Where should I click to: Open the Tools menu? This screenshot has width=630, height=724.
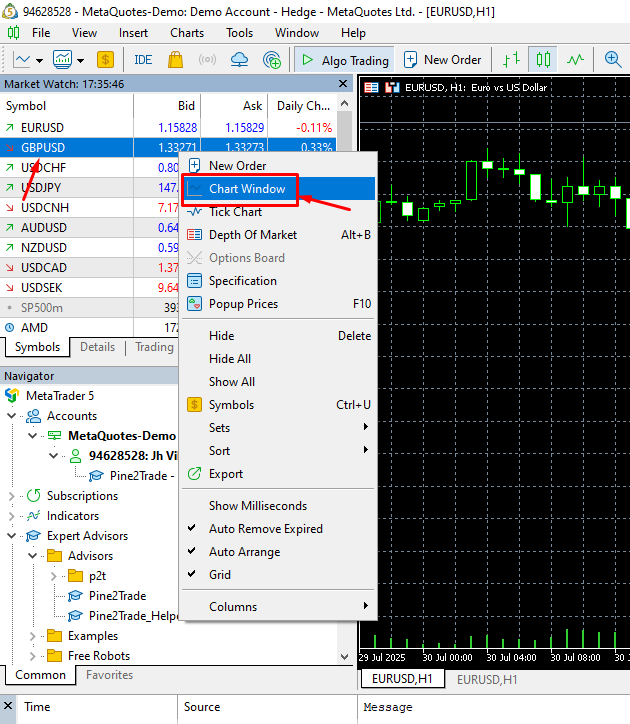pyautogui.click(x=239, y=33)
